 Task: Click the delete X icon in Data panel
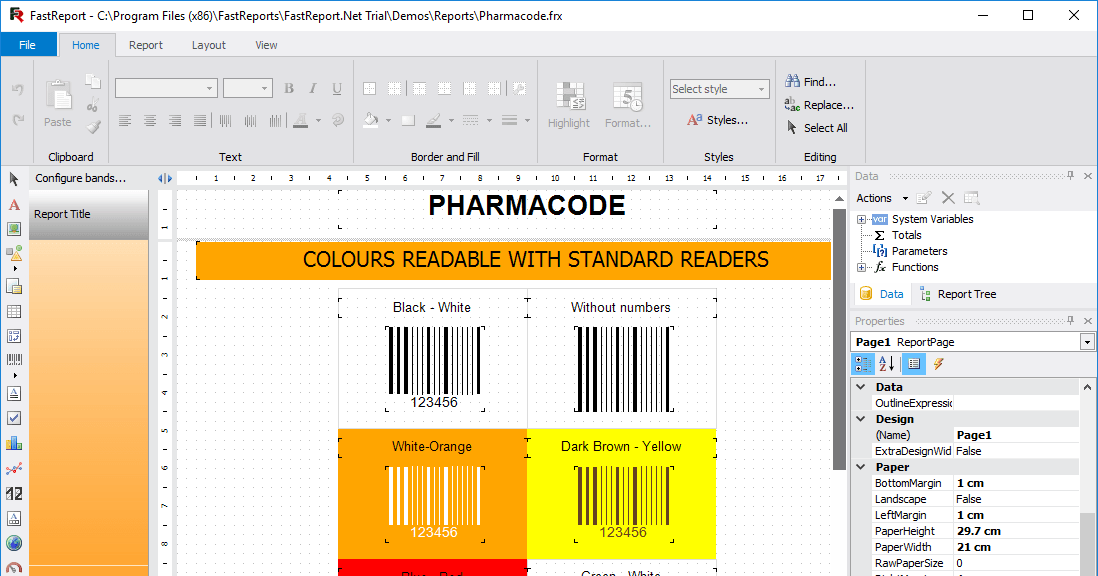948,198
